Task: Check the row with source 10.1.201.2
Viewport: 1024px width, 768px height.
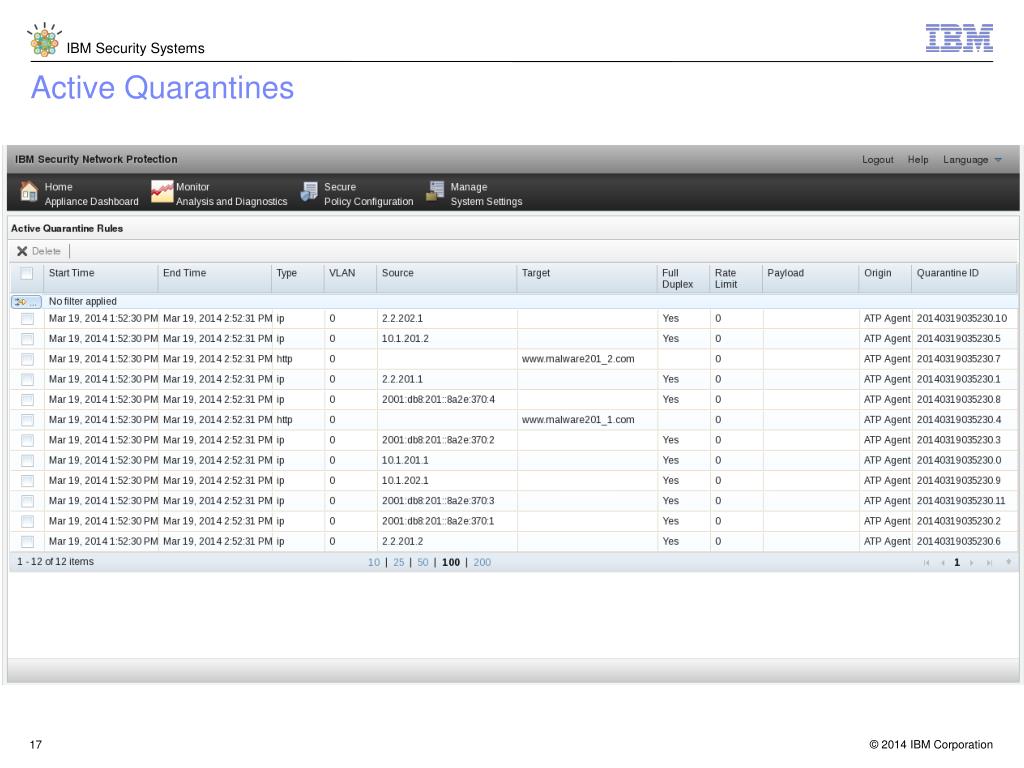Action: coord(27,339)
